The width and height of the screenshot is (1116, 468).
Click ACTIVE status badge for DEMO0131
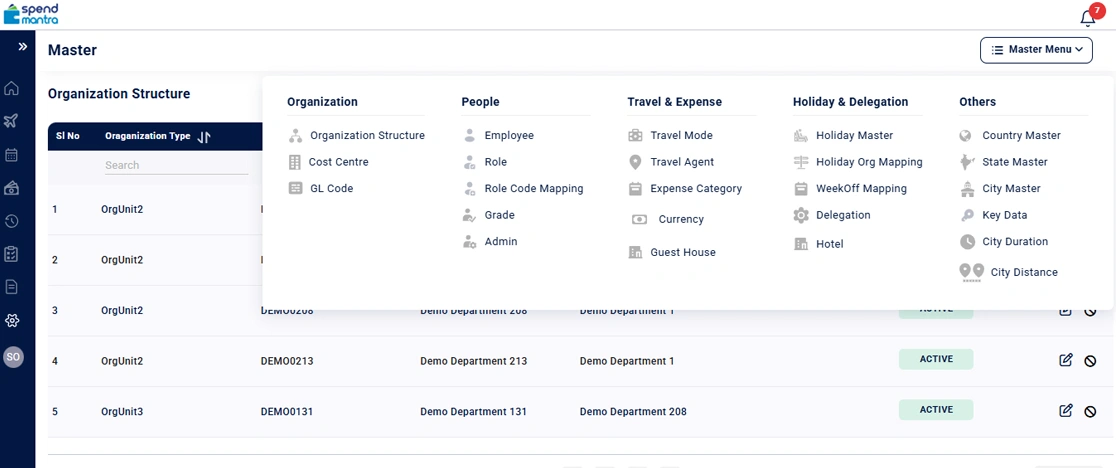pos(936,410)
